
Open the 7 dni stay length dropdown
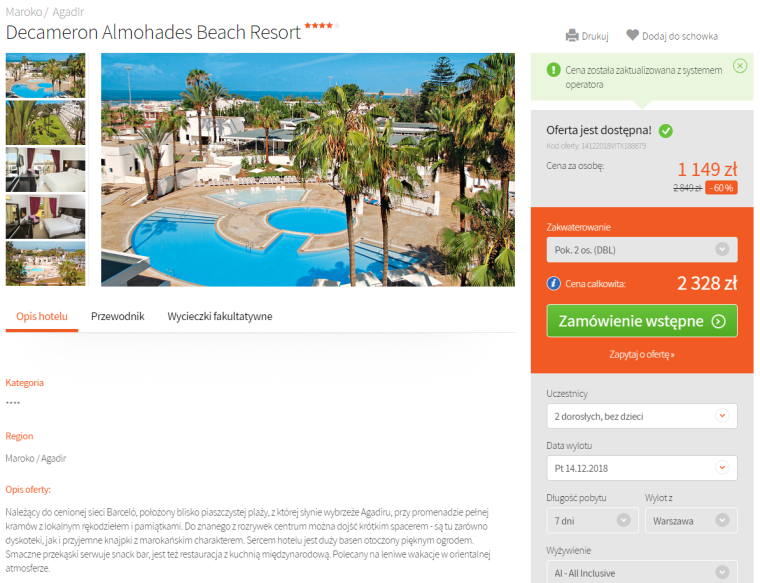pyautogui.click(x=592, y=520)
